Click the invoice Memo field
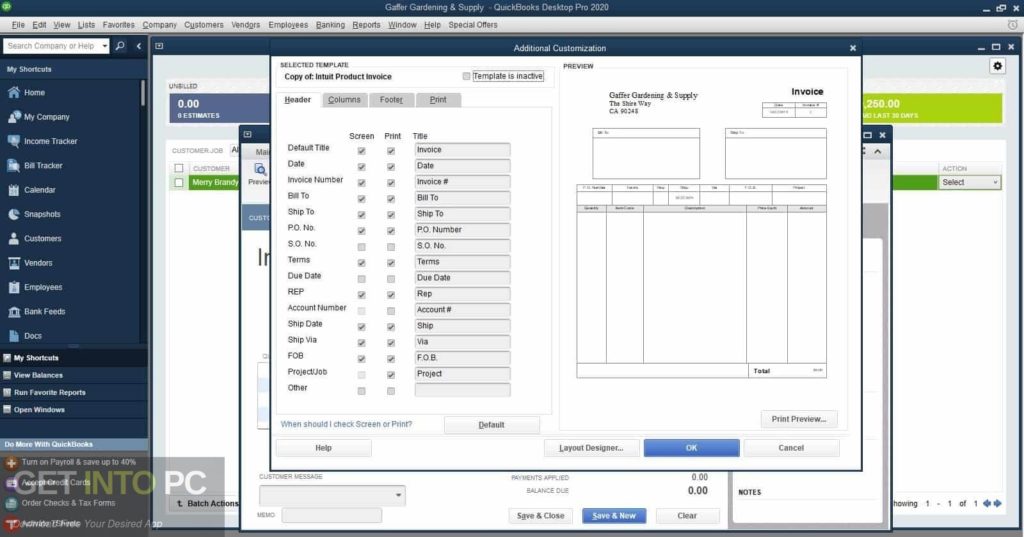The image size is (1024, 537). coord(332,515)
